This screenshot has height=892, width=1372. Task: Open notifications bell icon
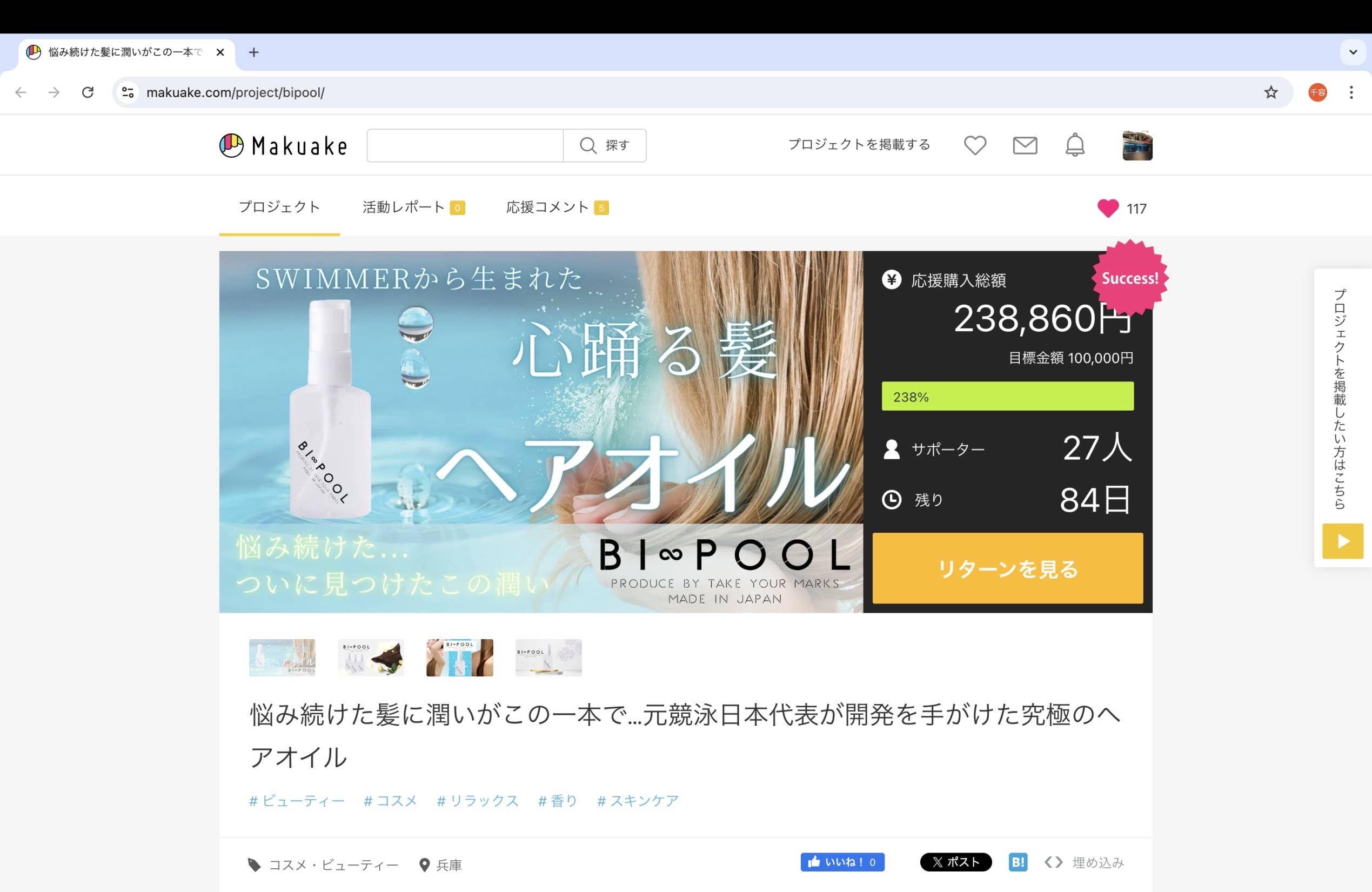pos(1075,145)
